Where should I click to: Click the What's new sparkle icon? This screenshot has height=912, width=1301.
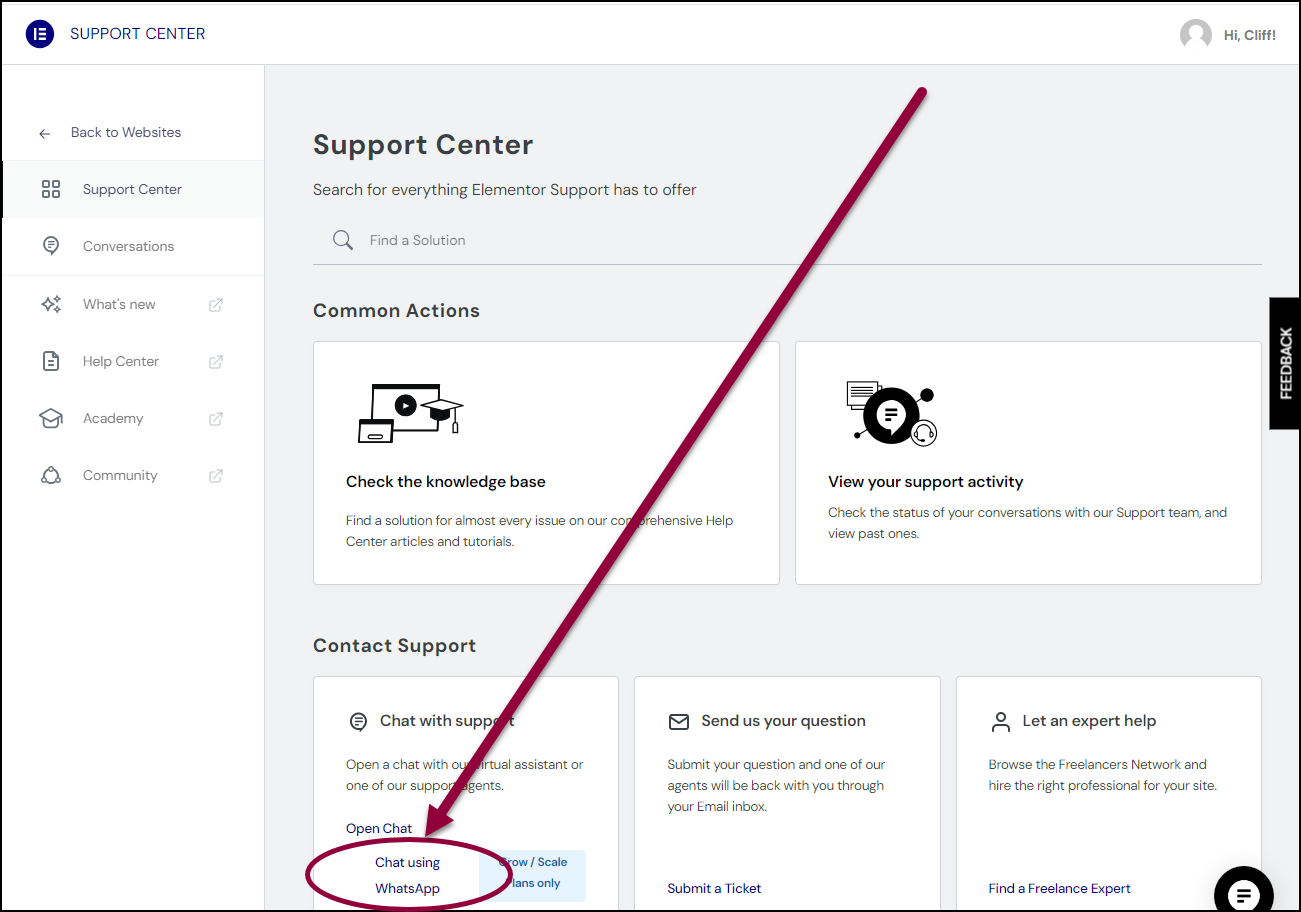(51, 304)
